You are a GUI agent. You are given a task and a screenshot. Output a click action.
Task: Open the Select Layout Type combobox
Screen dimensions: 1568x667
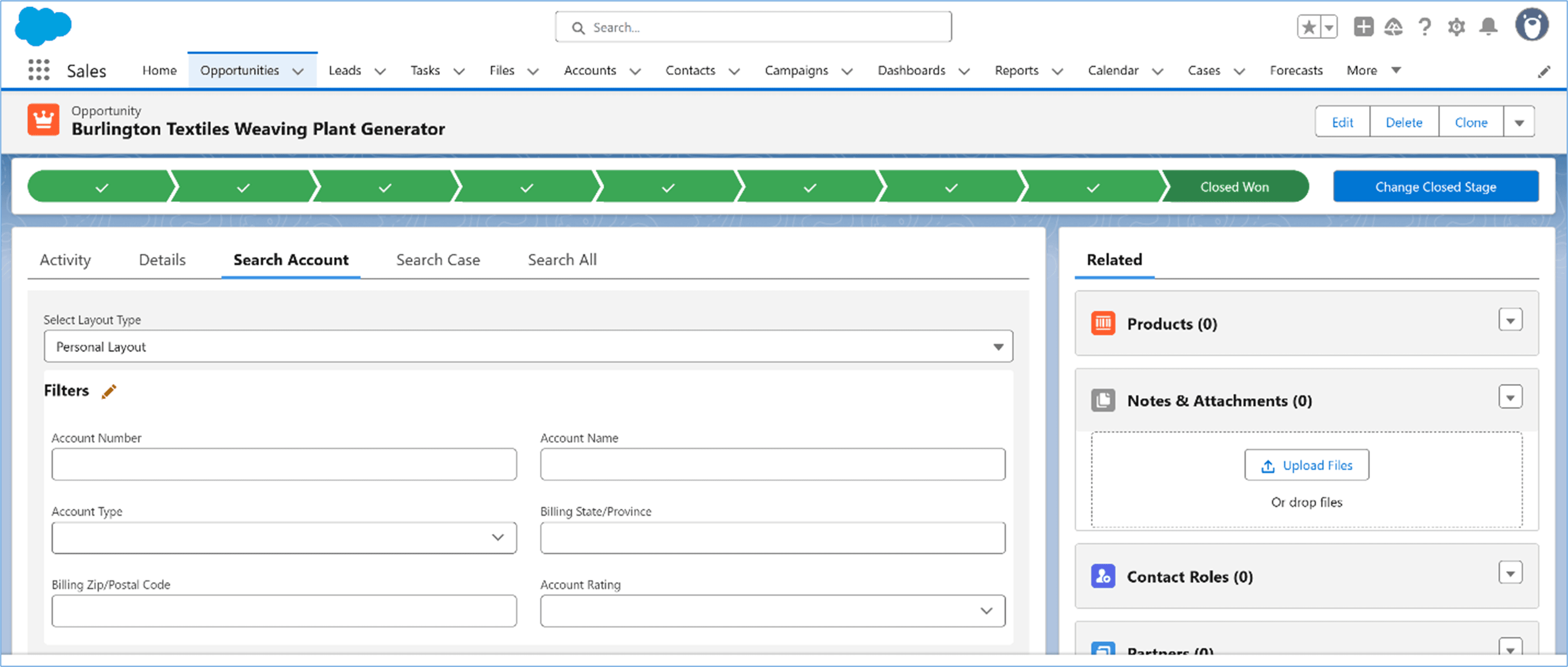click(528, 346)
